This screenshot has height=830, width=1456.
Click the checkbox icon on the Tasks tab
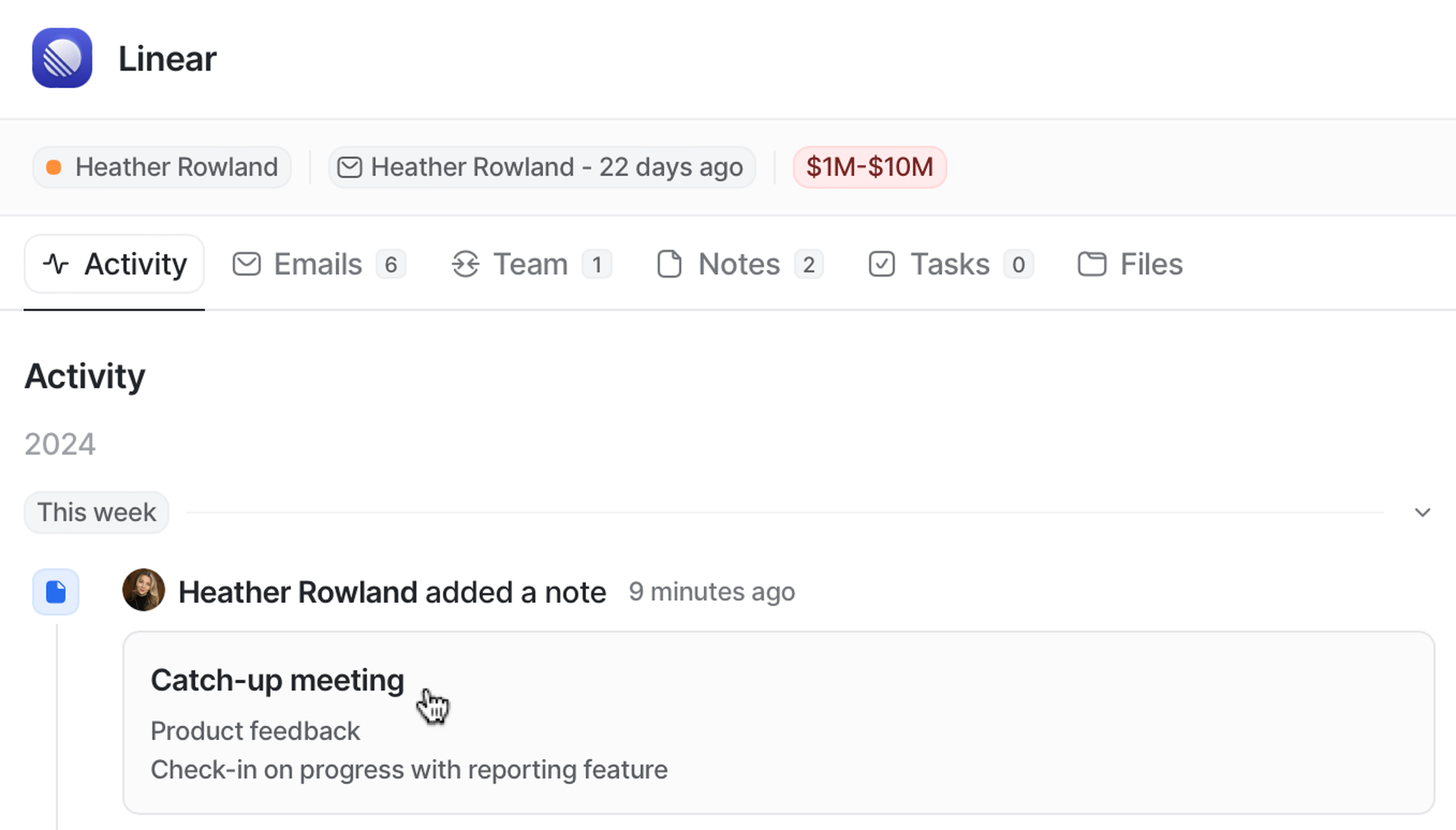tap(881, 265)
